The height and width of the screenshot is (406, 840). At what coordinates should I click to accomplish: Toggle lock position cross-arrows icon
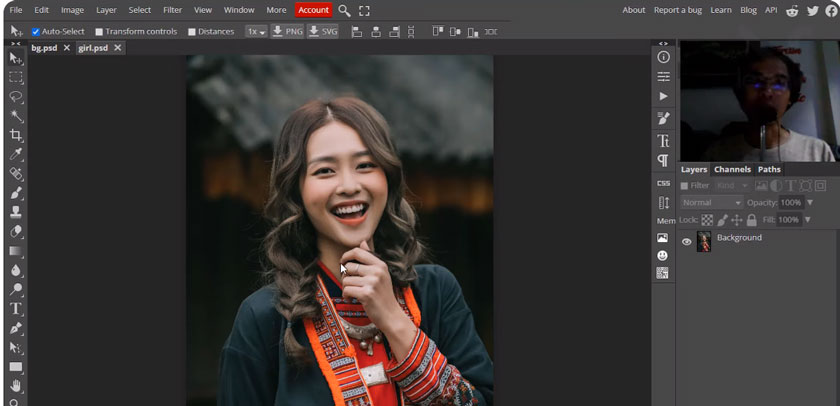[x=737, y=220]
